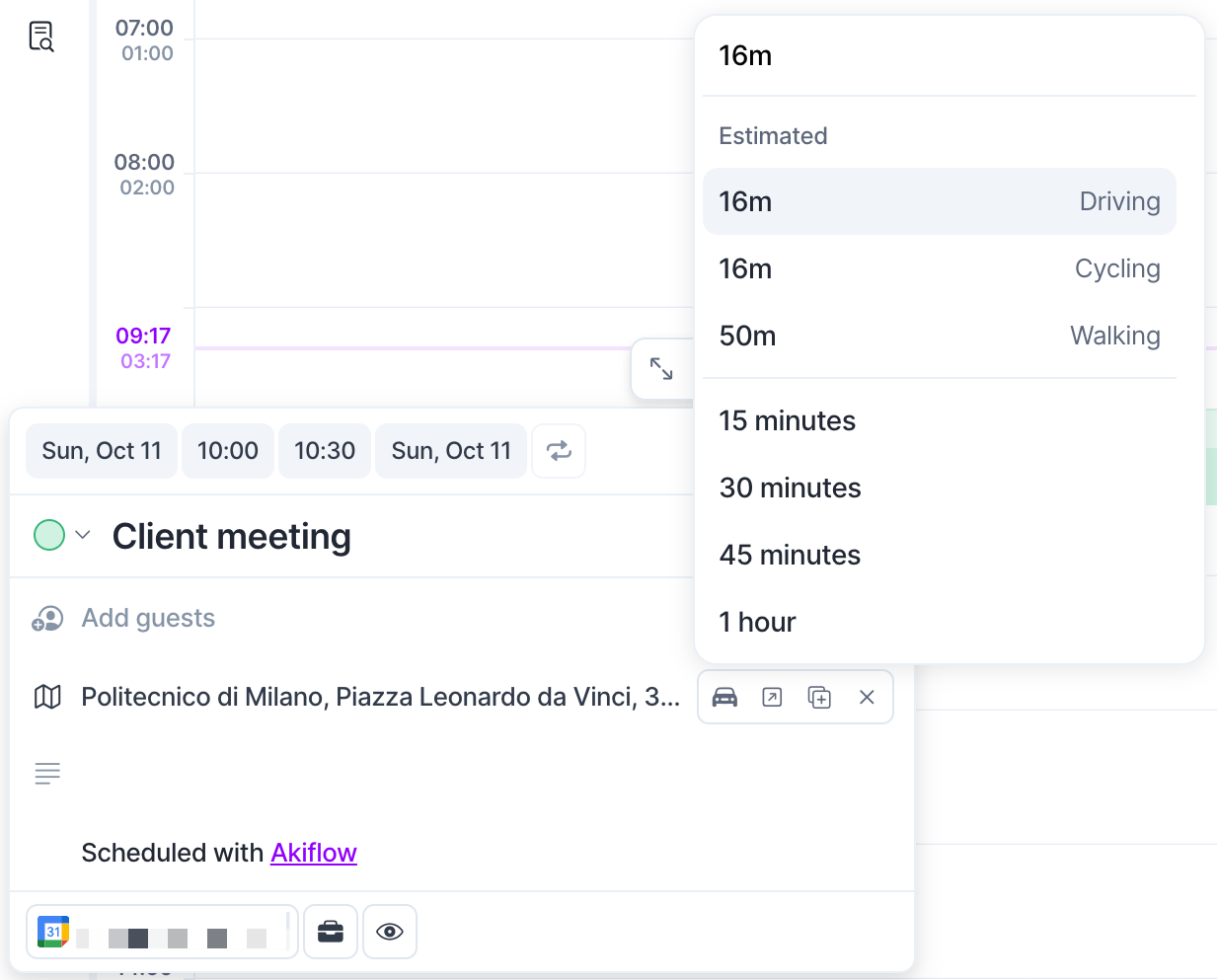1217x980 pixels.
Task: Expand the color chevron dropdown
Action: pyautogui.click(x=83, y=535)
